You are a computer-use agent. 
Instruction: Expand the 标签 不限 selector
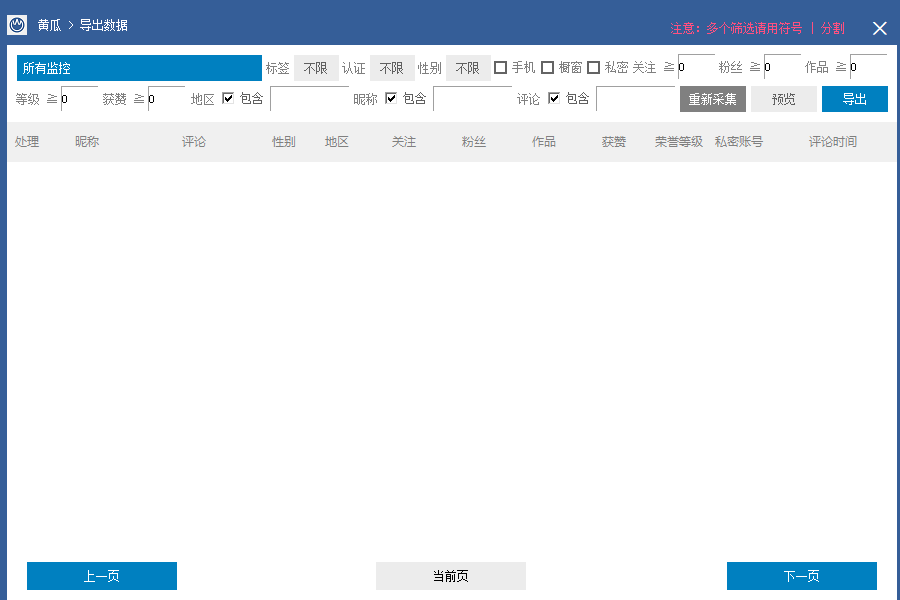click(316, 68)
